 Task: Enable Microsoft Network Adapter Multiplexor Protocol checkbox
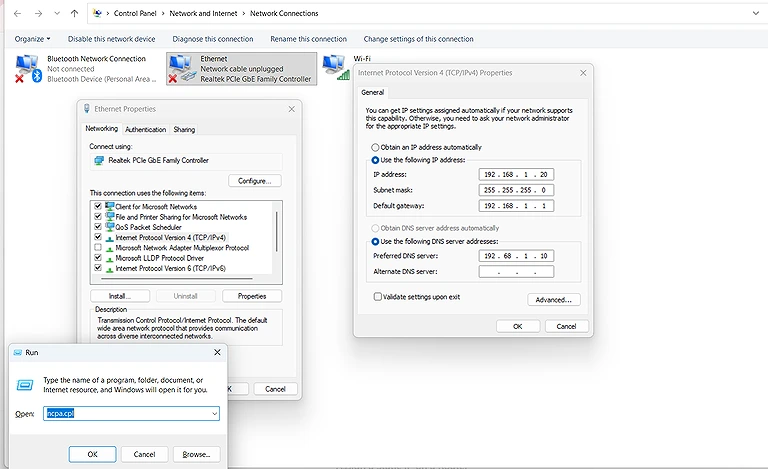pos(97,247)
